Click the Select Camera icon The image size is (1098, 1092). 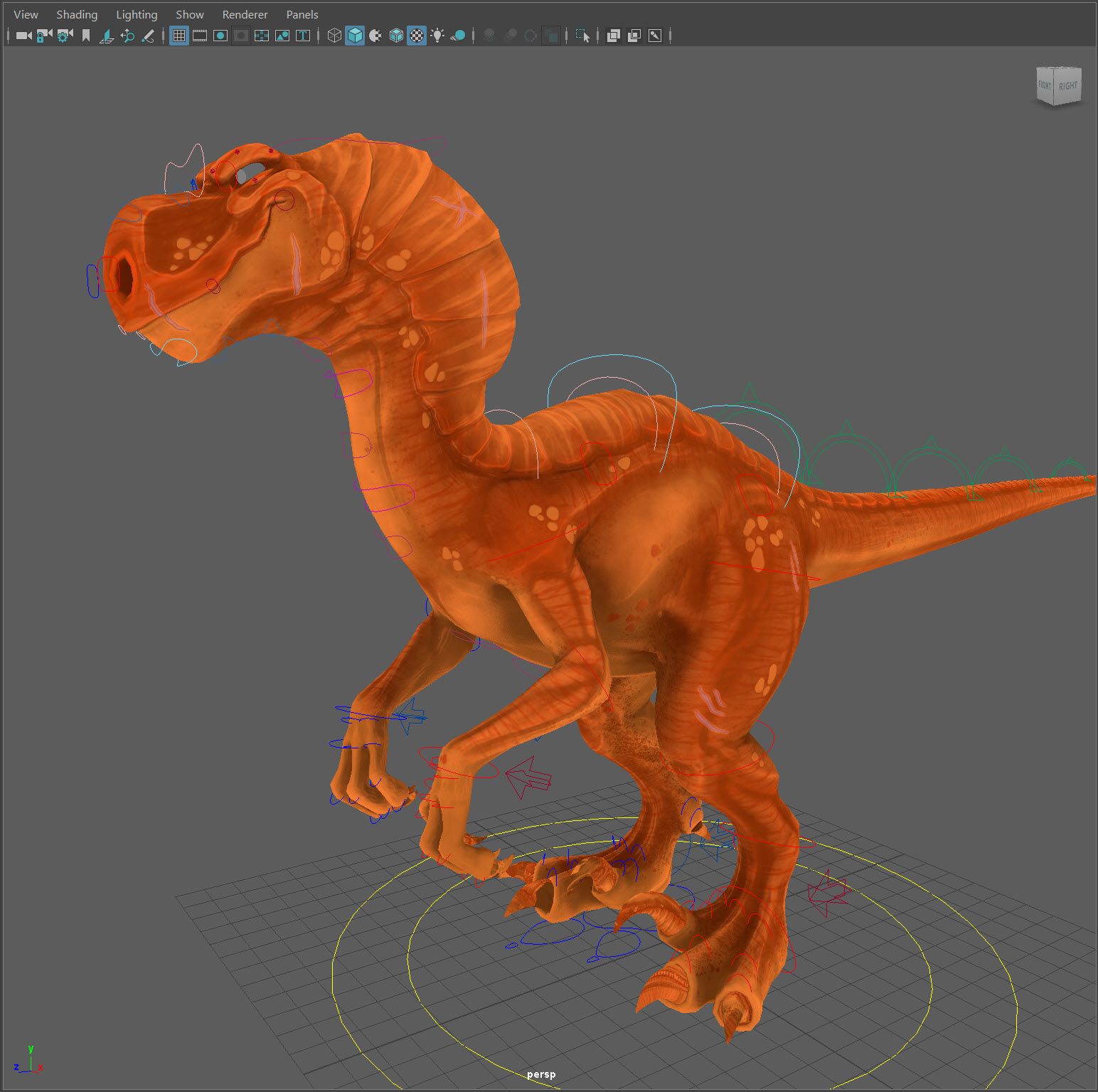pos(23,36)
